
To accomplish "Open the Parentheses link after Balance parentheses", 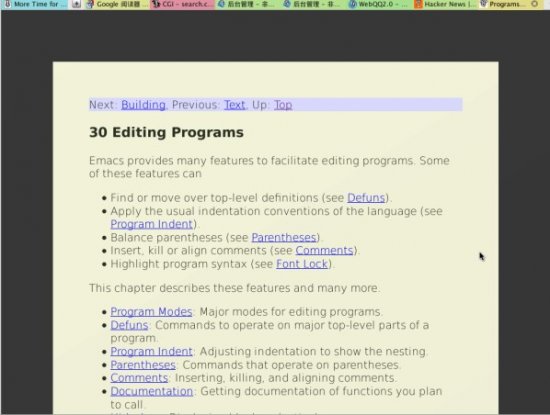I will point(284,237).
